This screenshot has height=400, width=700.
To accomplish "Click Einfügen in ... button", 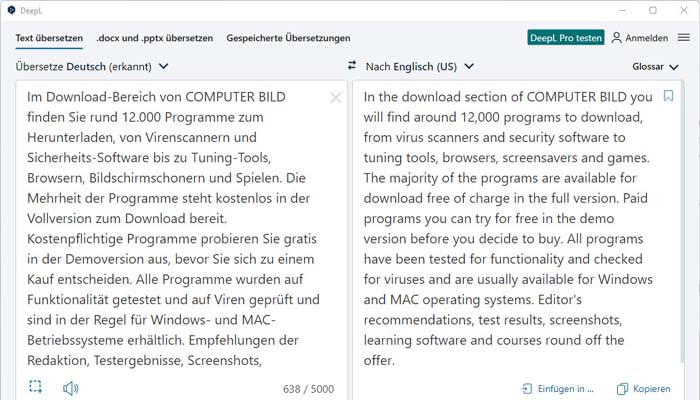I will pos(558,388).
